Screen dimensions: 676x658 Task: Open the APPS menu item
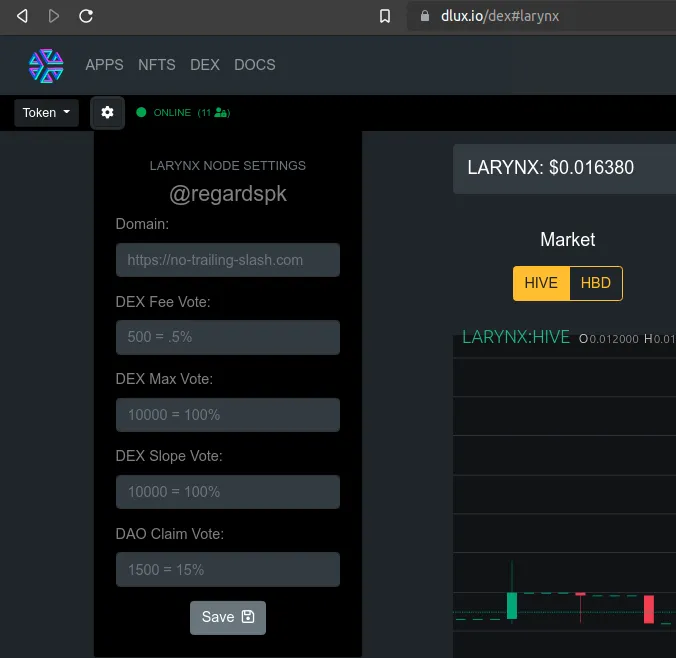point(104,65)
